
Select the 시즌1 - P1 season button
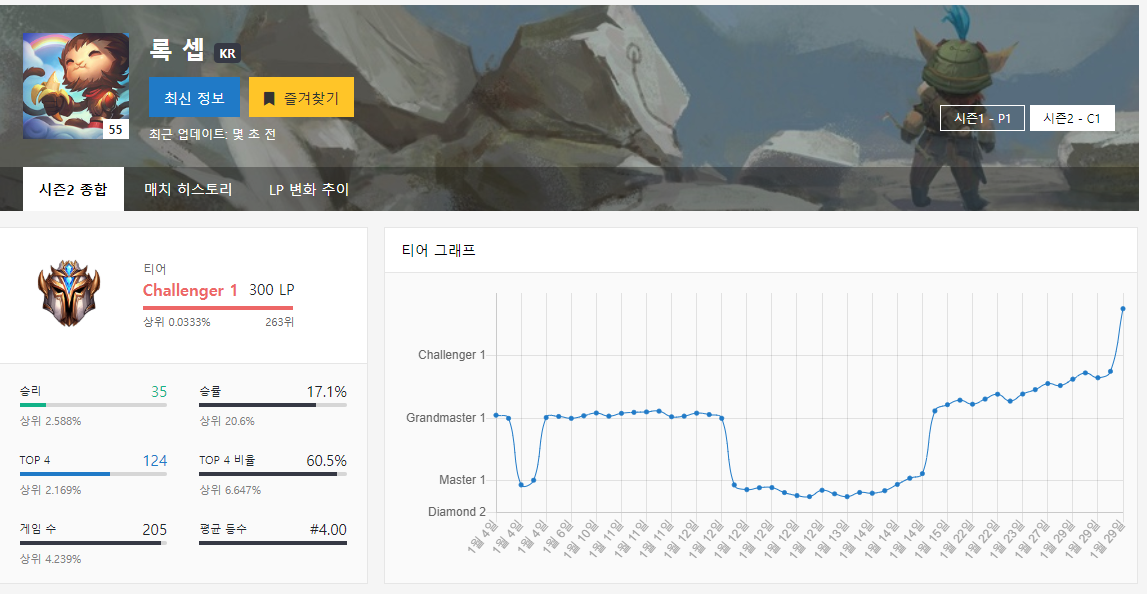coord(982,118)
